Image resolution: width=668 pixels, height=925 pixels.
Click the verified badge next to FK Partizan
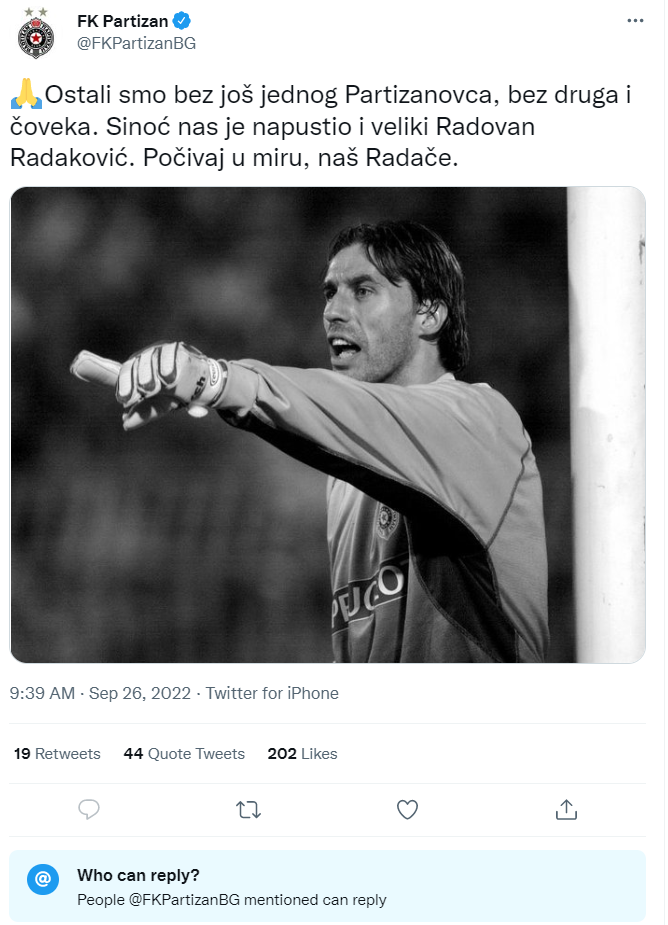pyautogui.click(x=181, y=18)
